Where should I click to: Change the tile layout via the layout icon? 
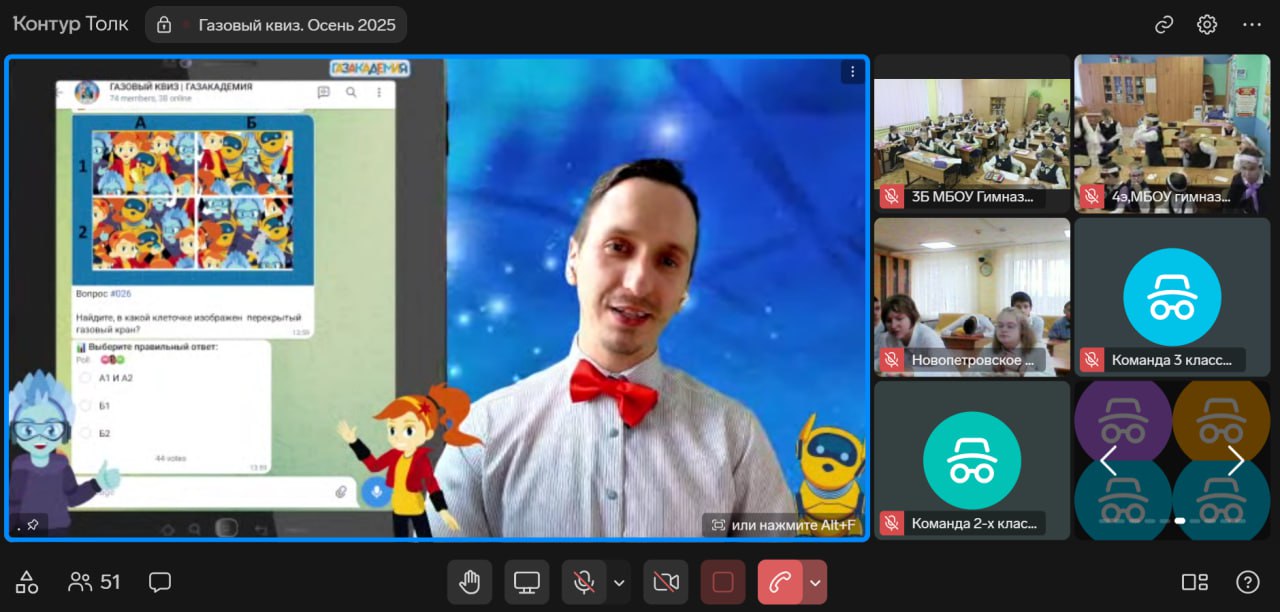click(x=1195, y=582)
